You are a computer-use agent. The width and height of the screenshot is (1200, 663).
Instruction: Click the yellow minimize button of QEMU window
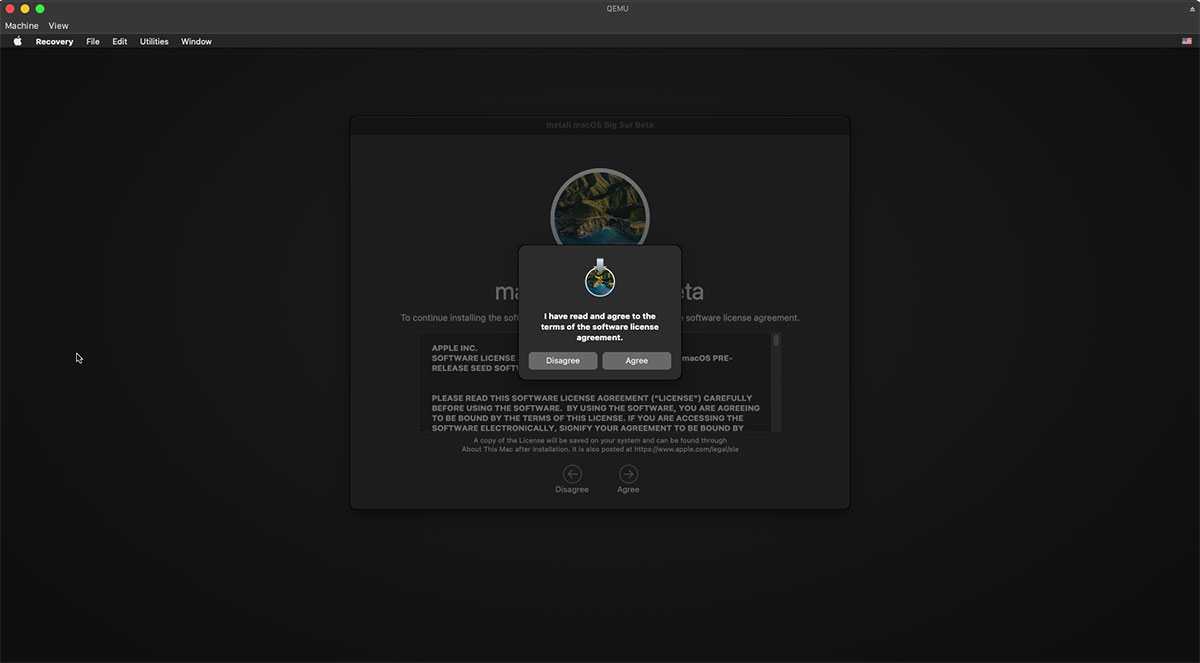pyautogui.click(x=25, y=8)
